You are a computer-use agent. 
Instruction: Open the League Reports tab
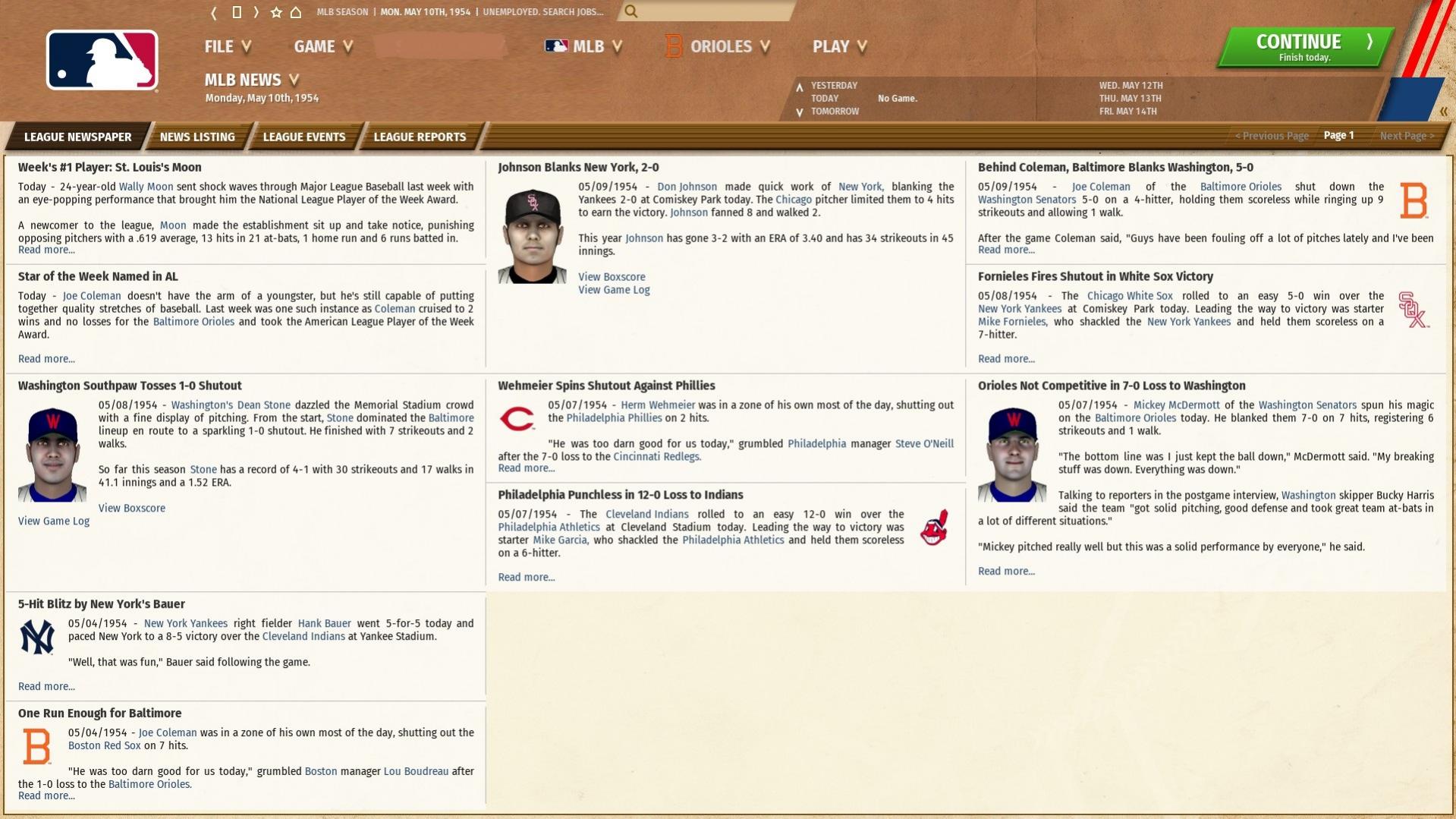(x=420, y=137)
